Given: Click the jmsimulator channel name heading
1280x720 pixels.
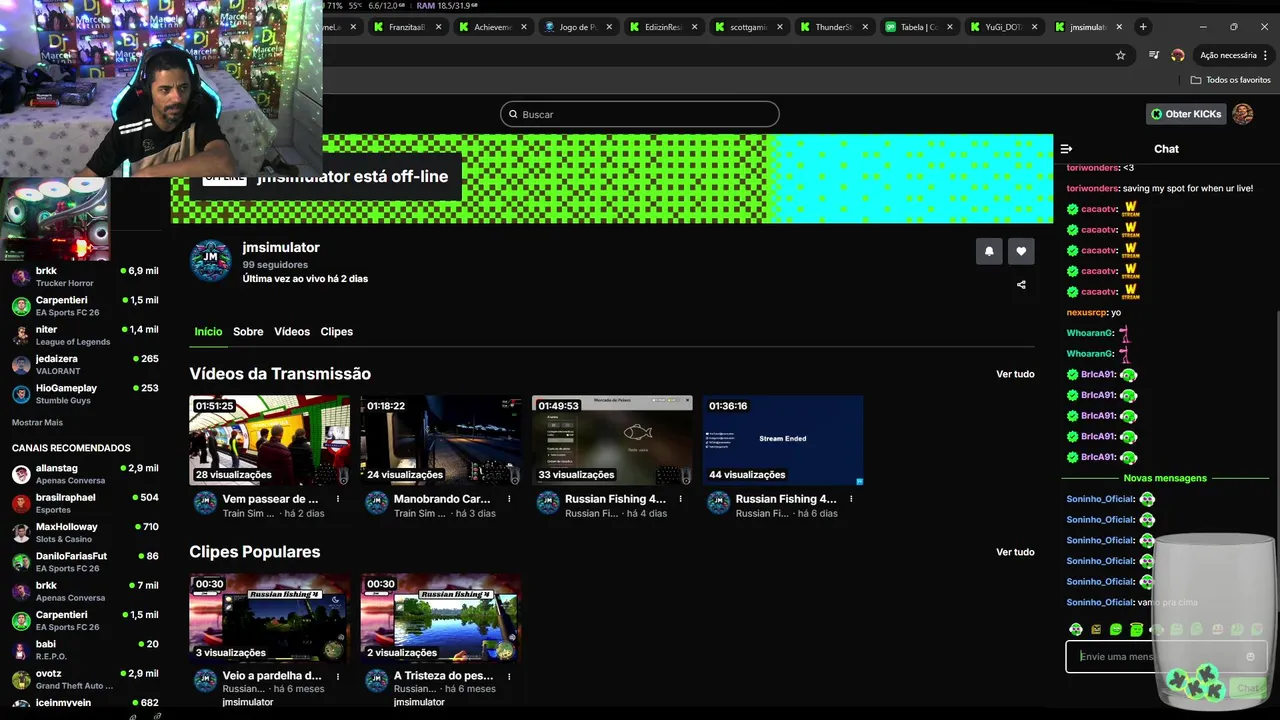Looking at the screenshot, I should click(281, 247).
